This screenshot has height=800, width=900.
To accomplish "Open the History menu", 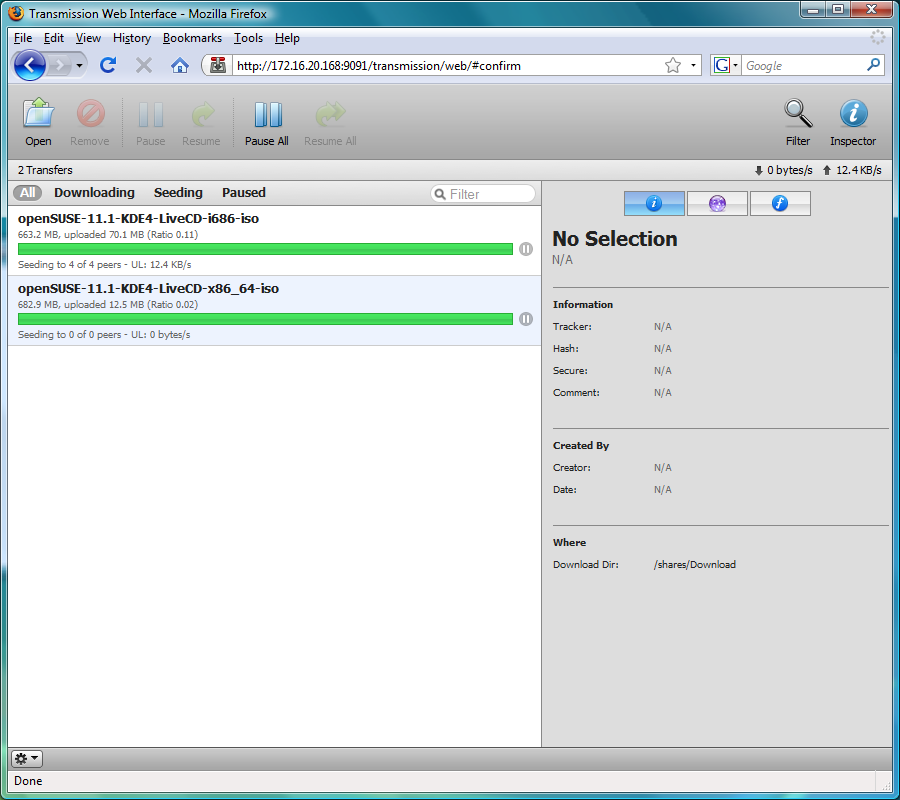I will (x=131, y=38).
